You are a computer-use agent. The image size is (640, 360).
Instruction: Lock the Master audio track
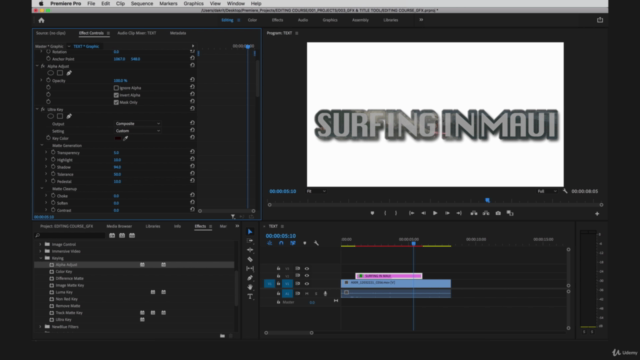pyautogui.click(x=278, y=302)
